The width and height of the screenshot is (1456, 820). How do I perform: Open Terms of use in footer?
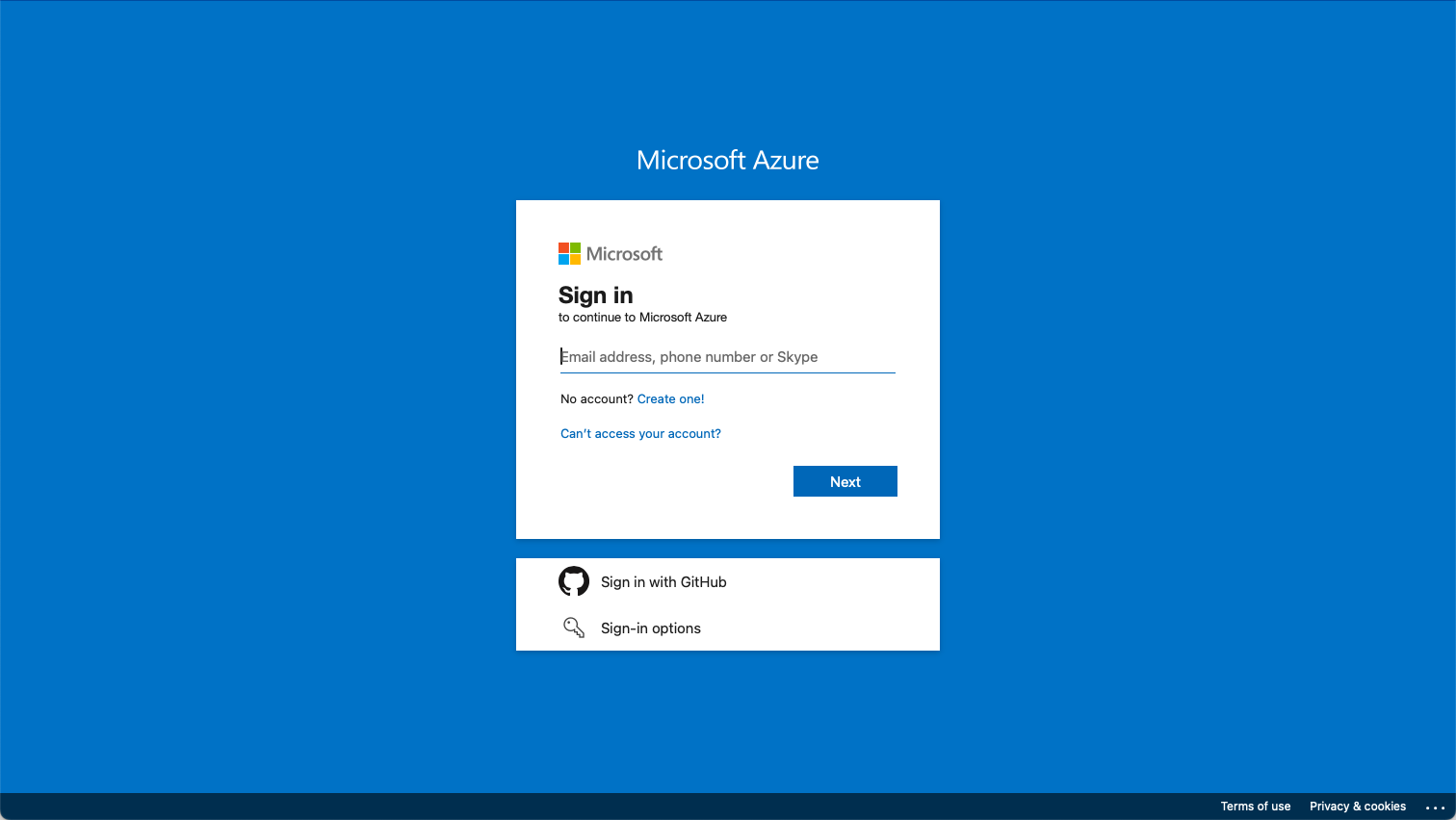[x=1255, y=807]
